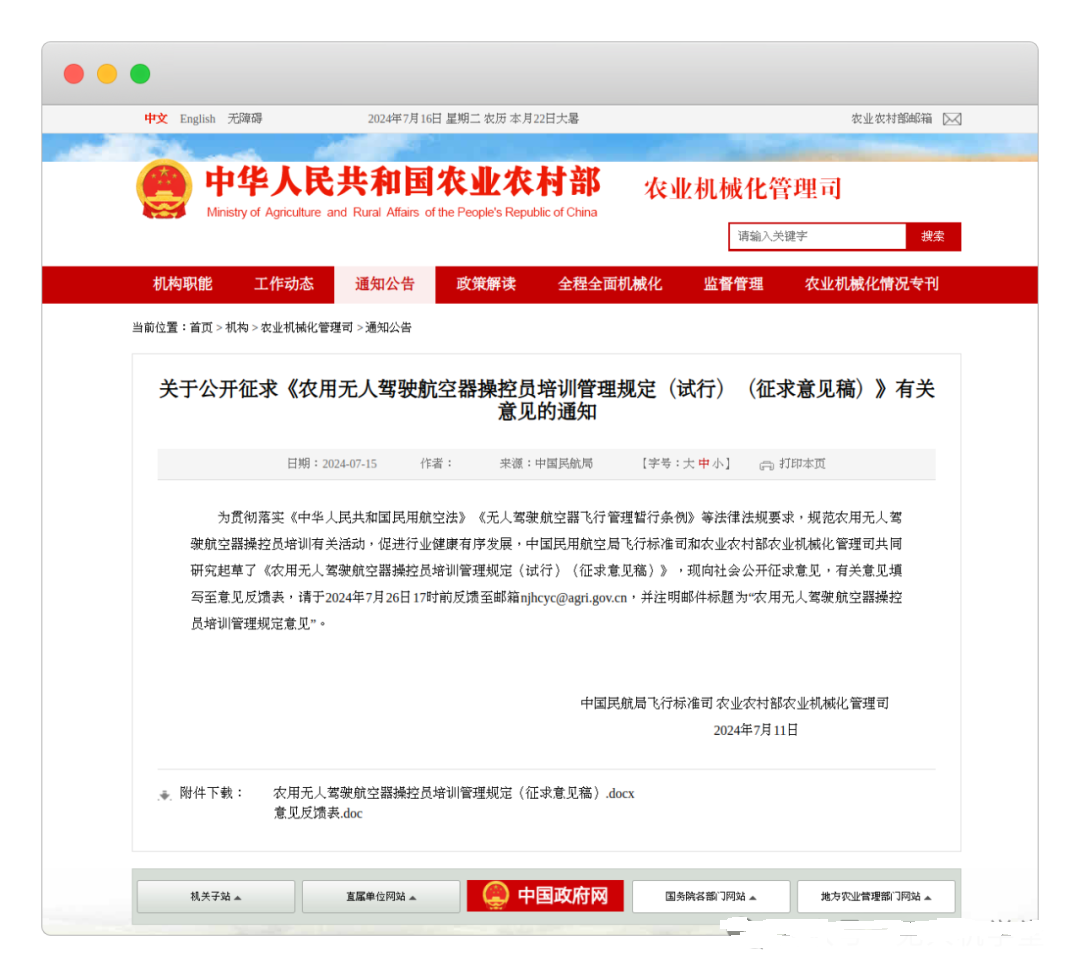The width and height of the screenshot is (1080, 977).
Task: Click the mailbox envelope icon beside 农业农村部邮箱
Action: click(951, 119)
